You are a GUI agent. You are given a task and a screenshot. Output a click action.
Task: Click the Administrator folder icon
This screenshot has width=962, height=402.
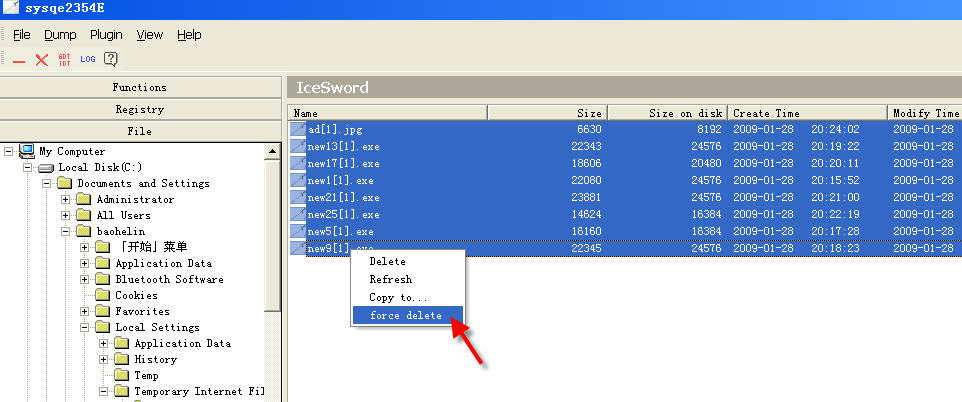coord(84,199)
